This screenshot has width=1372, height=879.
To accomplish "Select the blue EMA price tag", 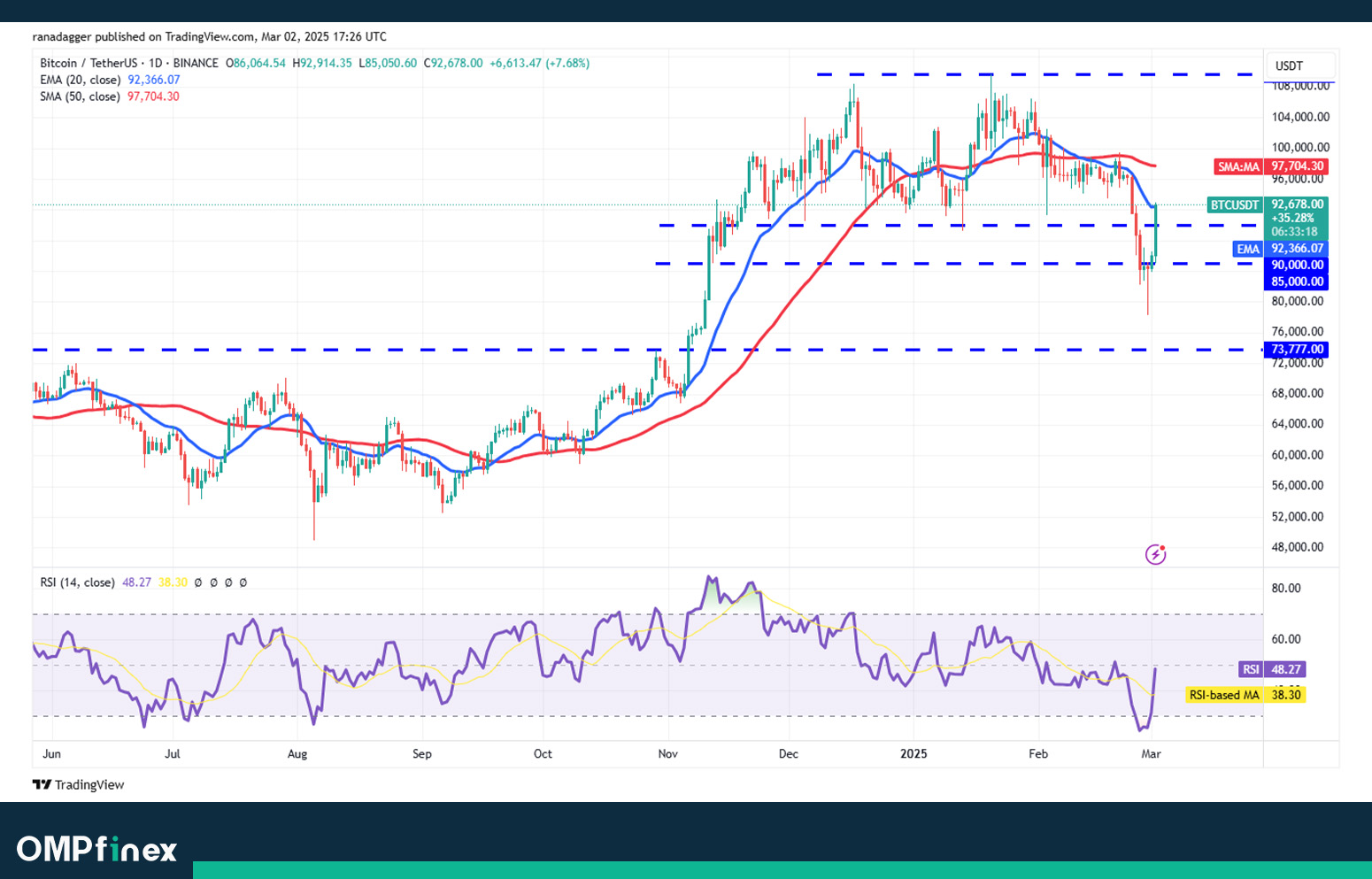I will tap(1281, 249).
